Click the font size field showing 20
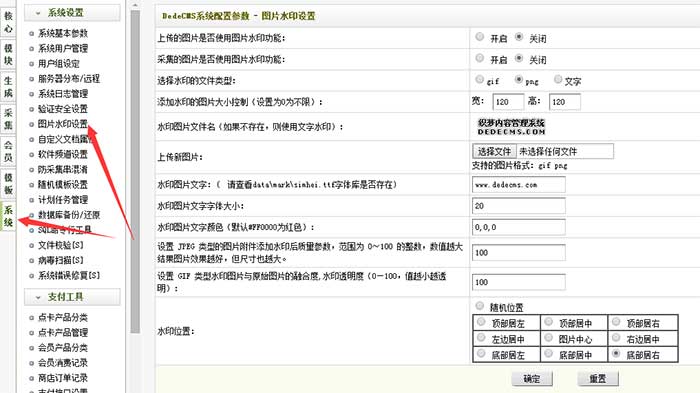This screenshot has height=393, width=700. 519,206
